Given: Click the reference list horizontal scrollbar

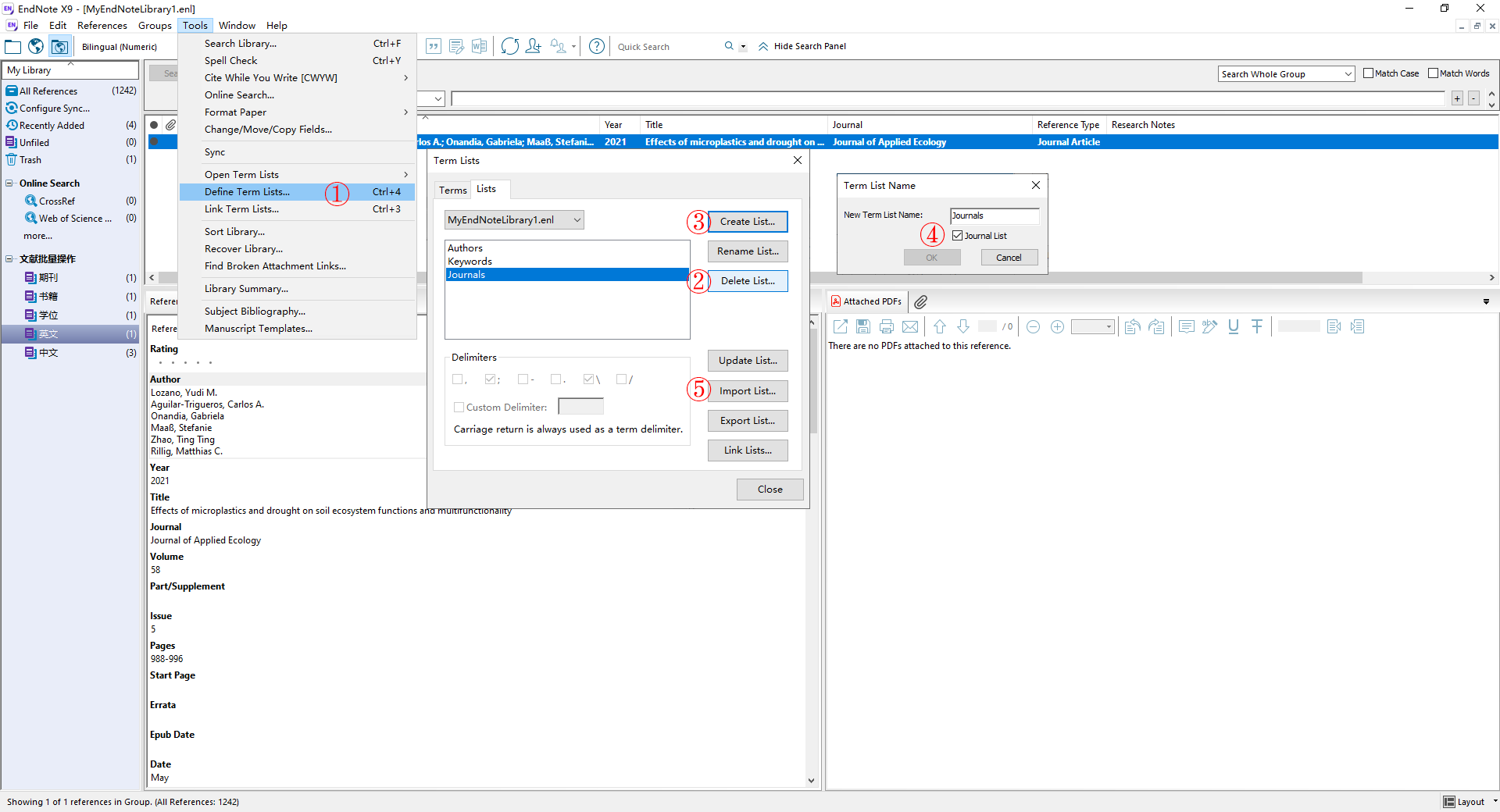Looking at the screenshot, I should pyautogui.click(x=1086, y=278).
